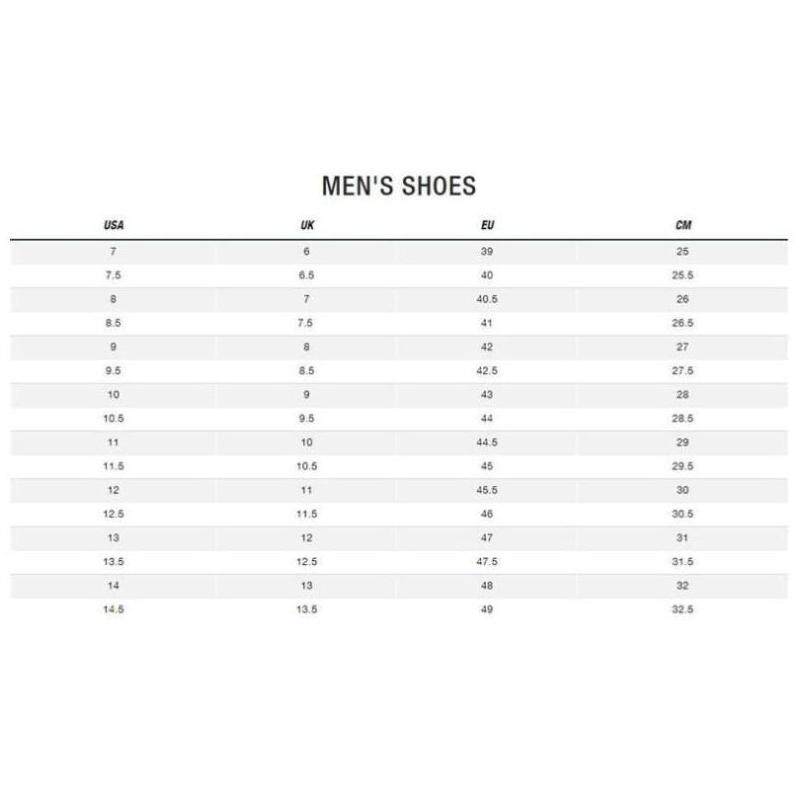Click EU size 44.5 cell
The width and height of the screenshot is (800, 800).
coord(487,442)
